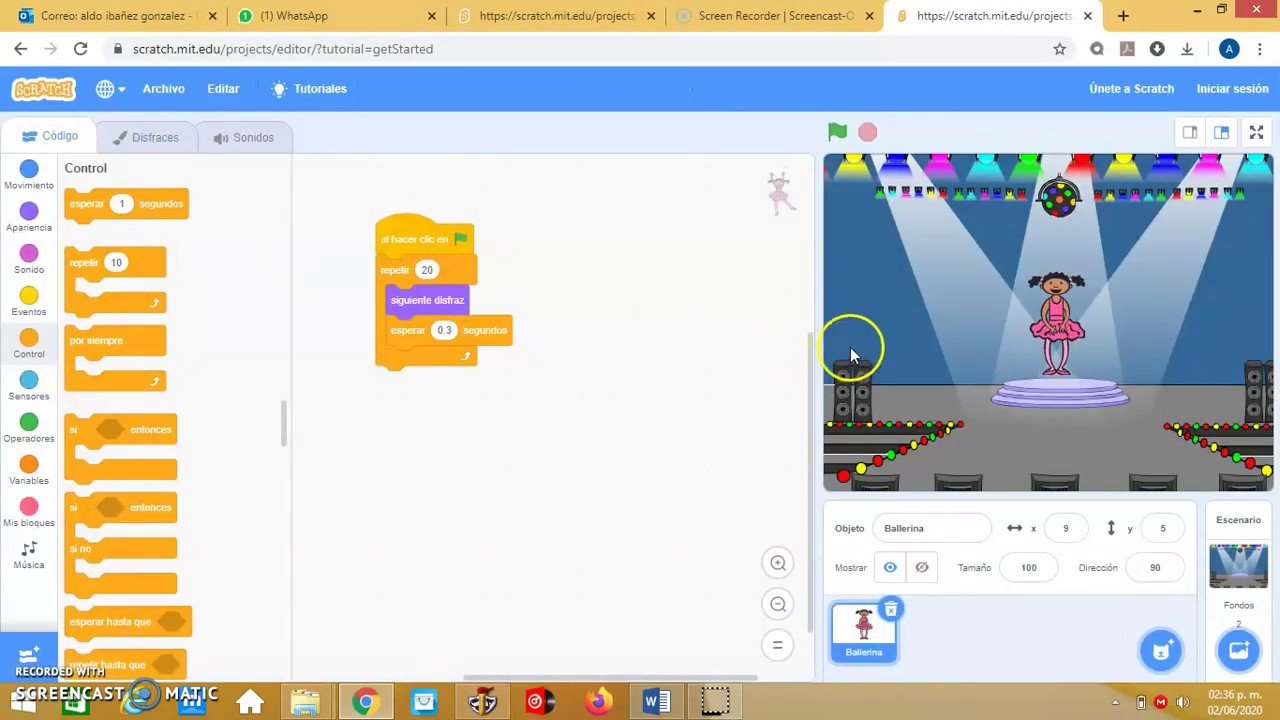Switch to large stage layout
The width and height of the screenshot is (1280, 720).
point(1222,133)
